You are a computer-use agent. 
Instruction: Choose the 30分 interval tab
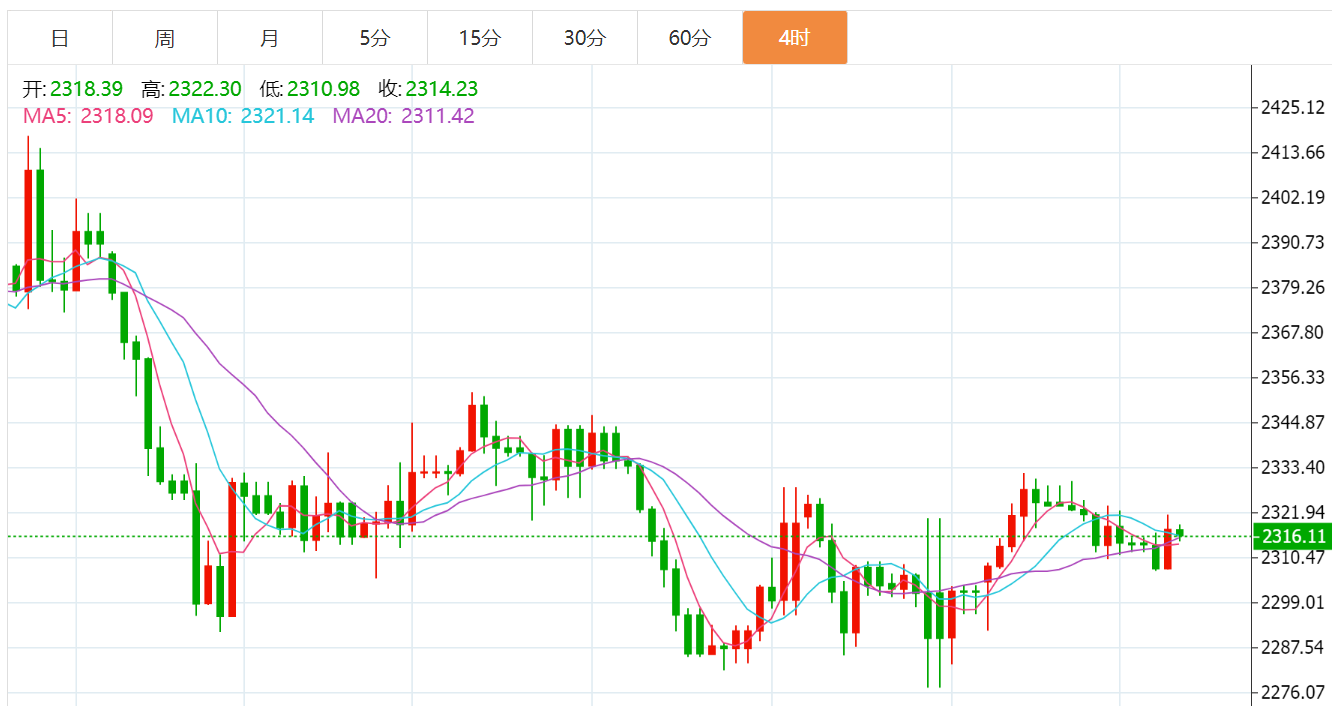pos(585,38)
